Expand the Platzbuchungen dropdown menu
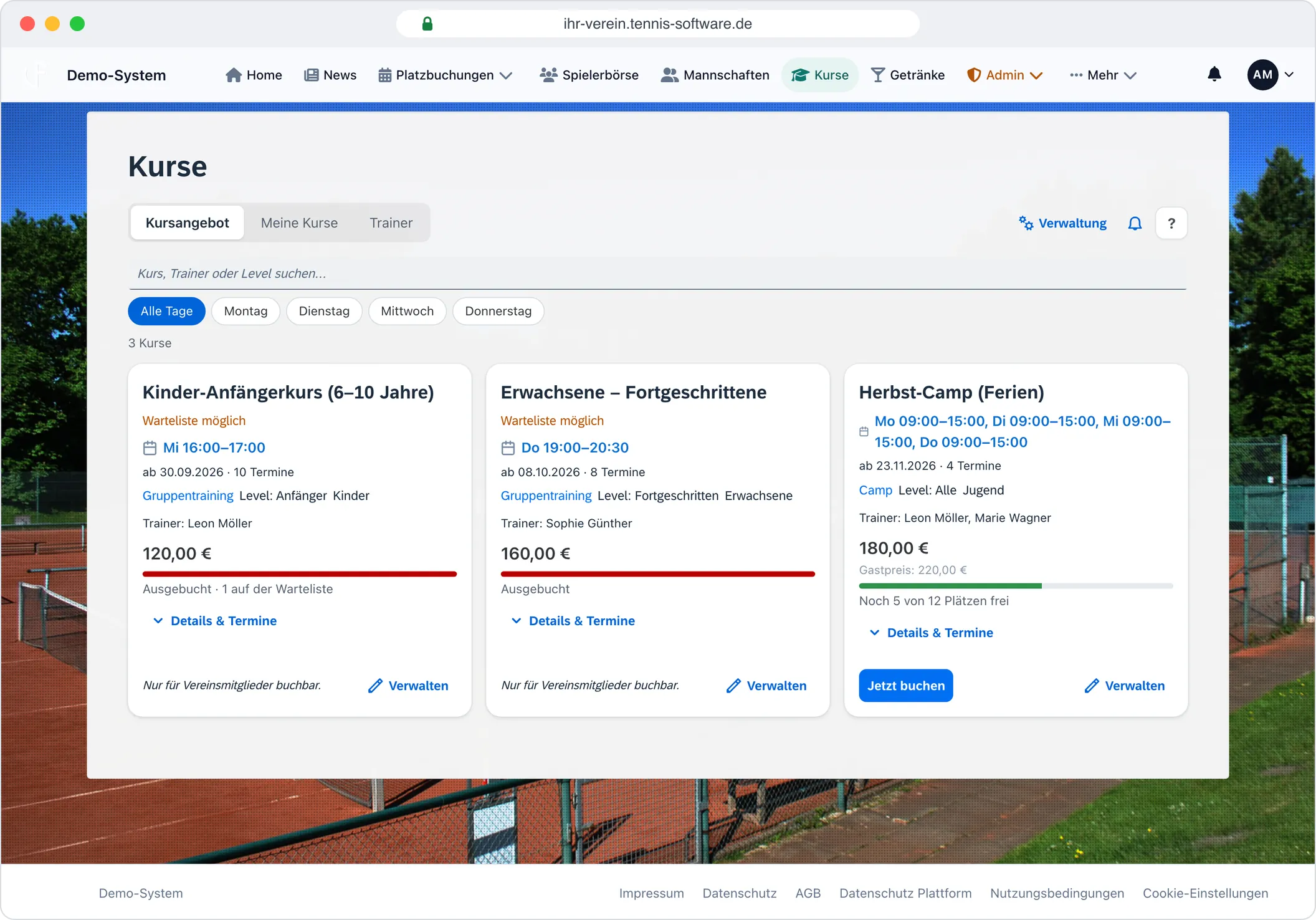Screen dimensions: 1316x920 point(445,75)
